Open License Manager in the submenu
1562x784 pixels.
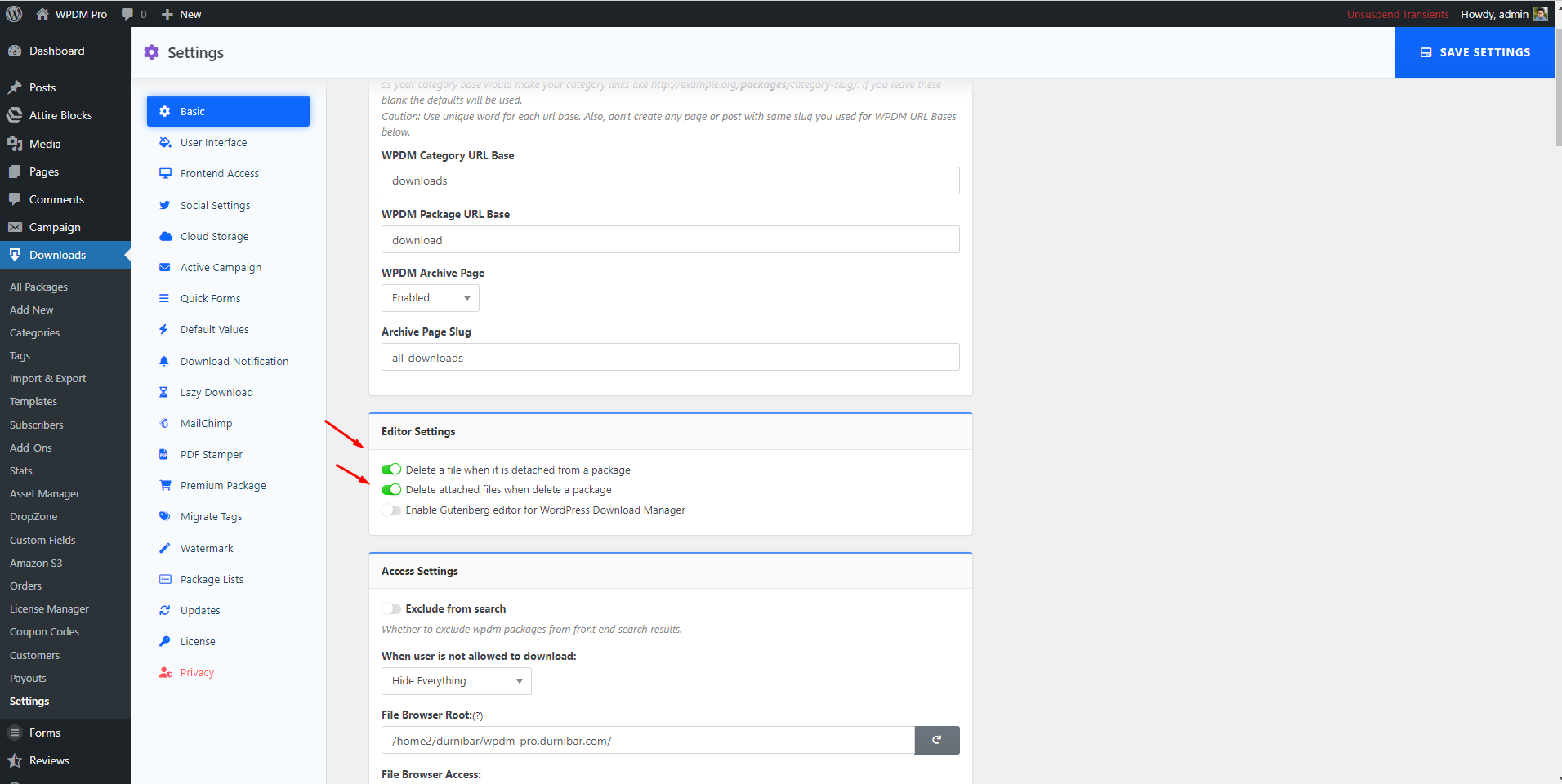point(49,608)
